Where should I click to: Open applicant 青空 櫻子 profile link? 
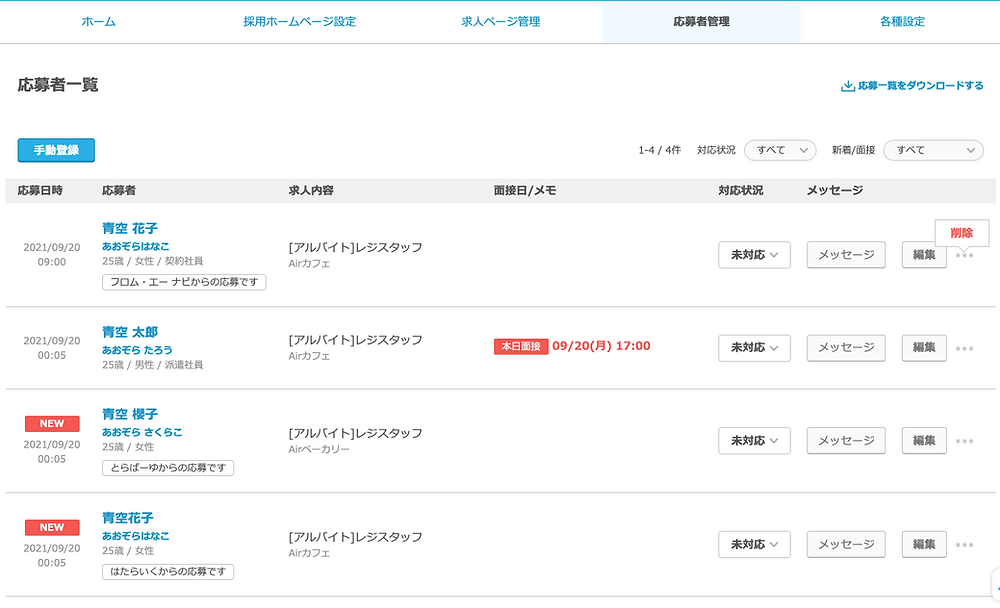[130, 415]
